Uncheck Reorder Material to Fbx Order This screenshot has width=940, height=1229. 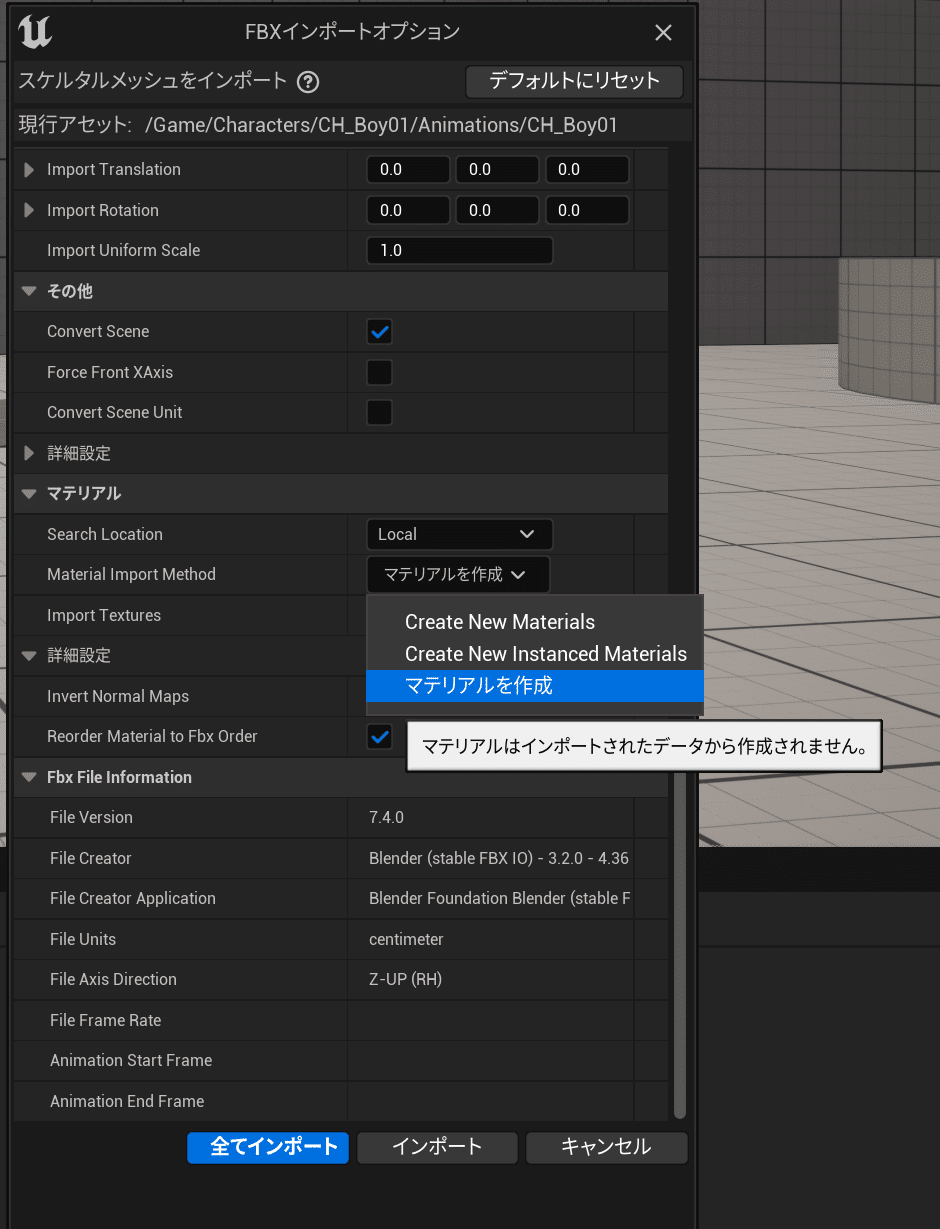point(379,736)
